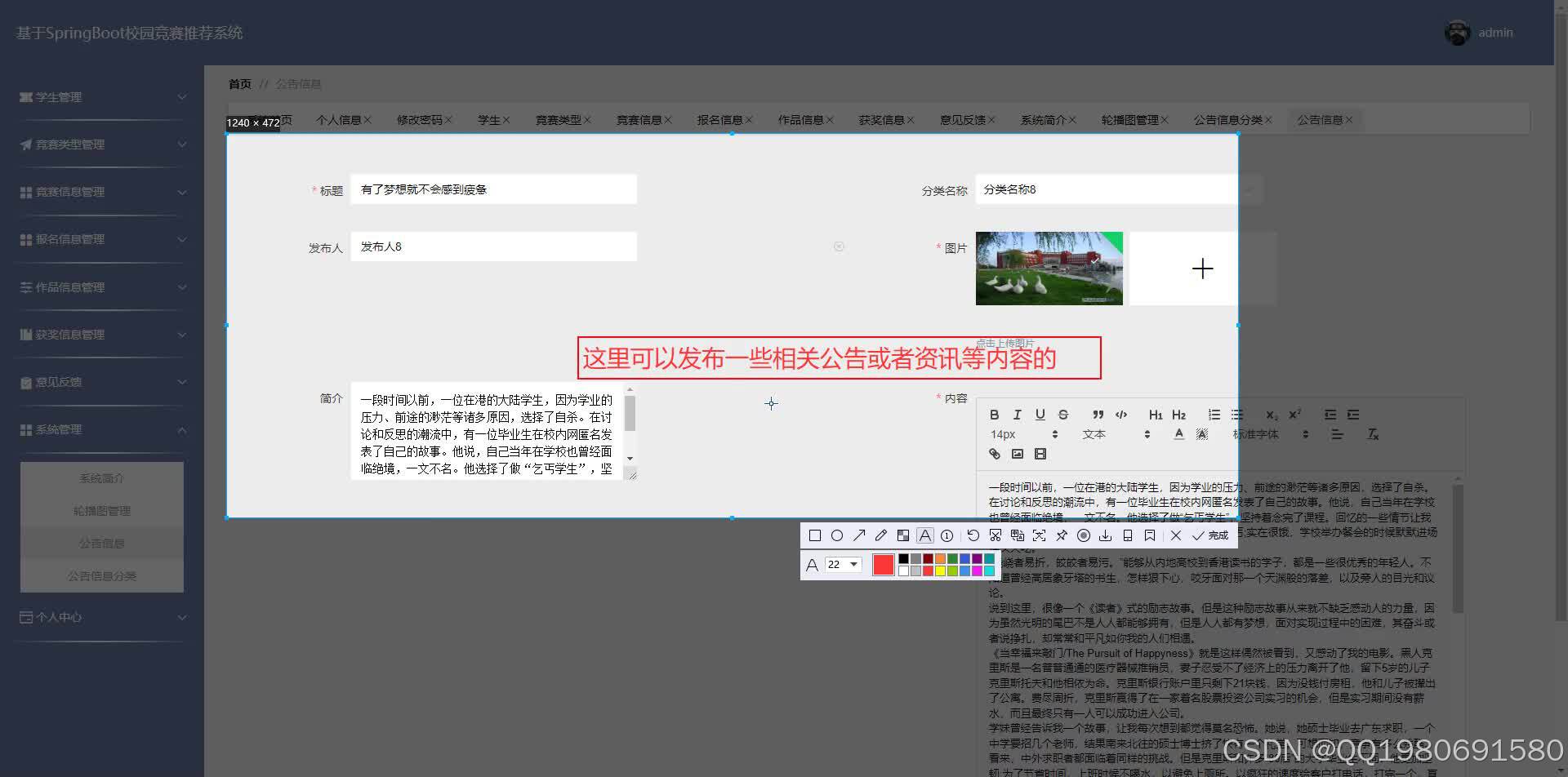The width and height of the screenshot is (1568, 777).
Task: Pick the yellow color swatch
Action: point(940,570)
